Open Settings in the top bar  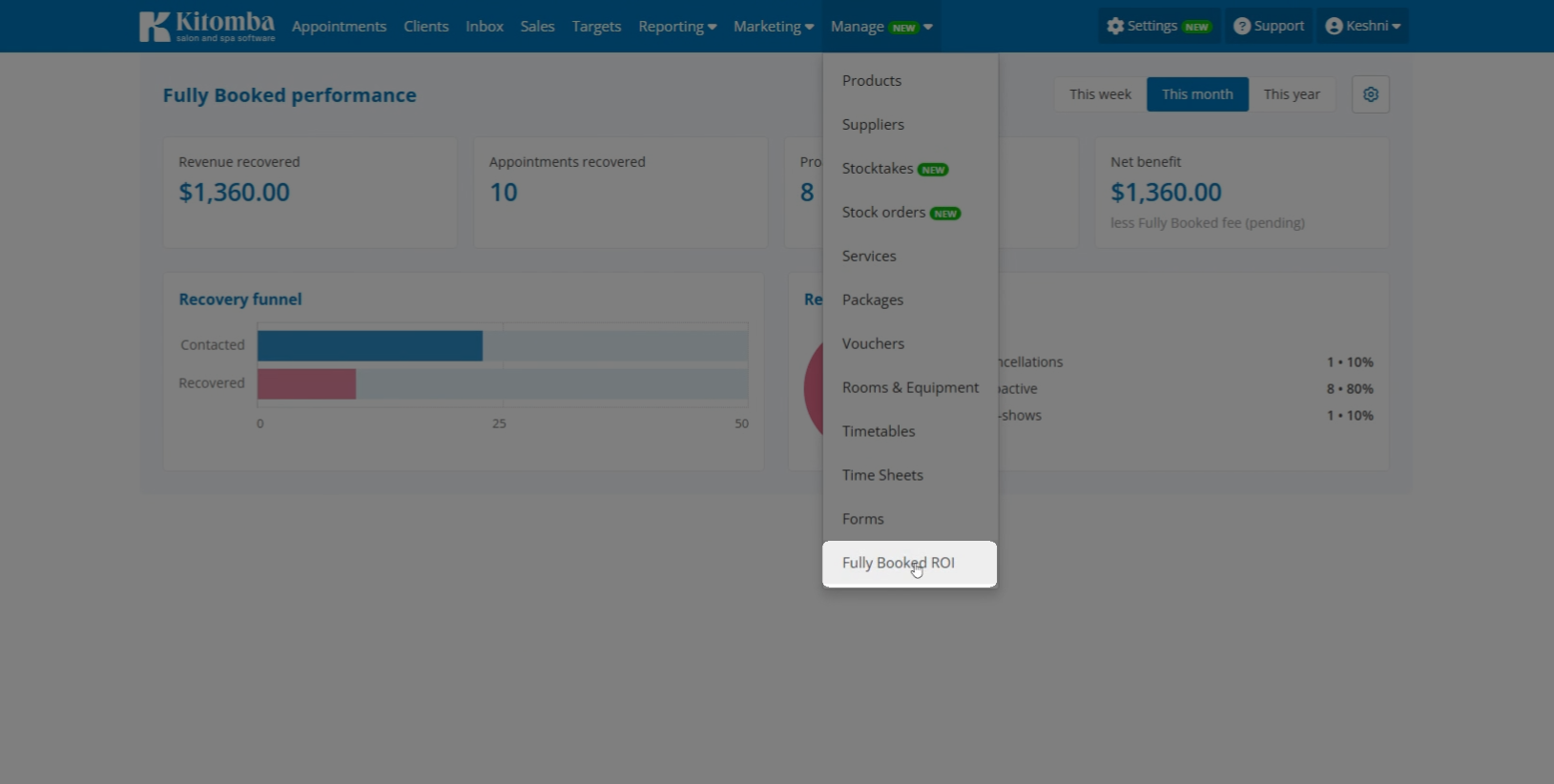[x=1159, y=26]
